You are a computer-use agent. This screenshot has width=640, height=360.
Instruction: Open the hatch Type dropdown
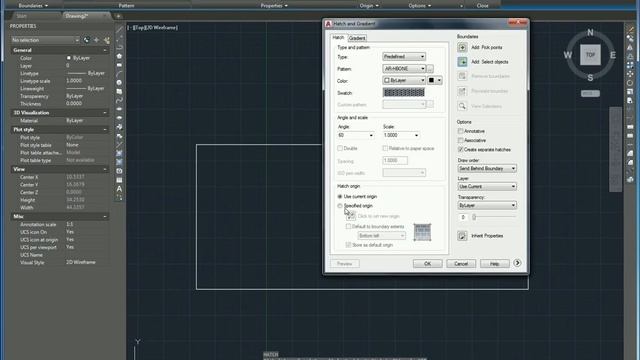[x=404, y=57]
